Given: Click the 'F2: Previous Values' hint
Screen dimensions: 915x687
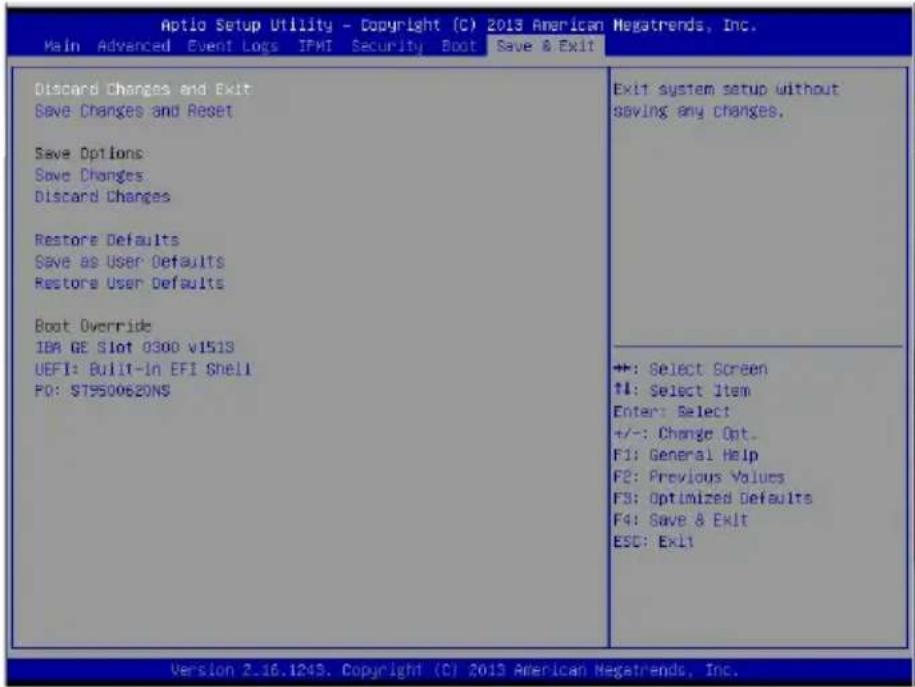Looking at the screenshot, I should [699, 477].
